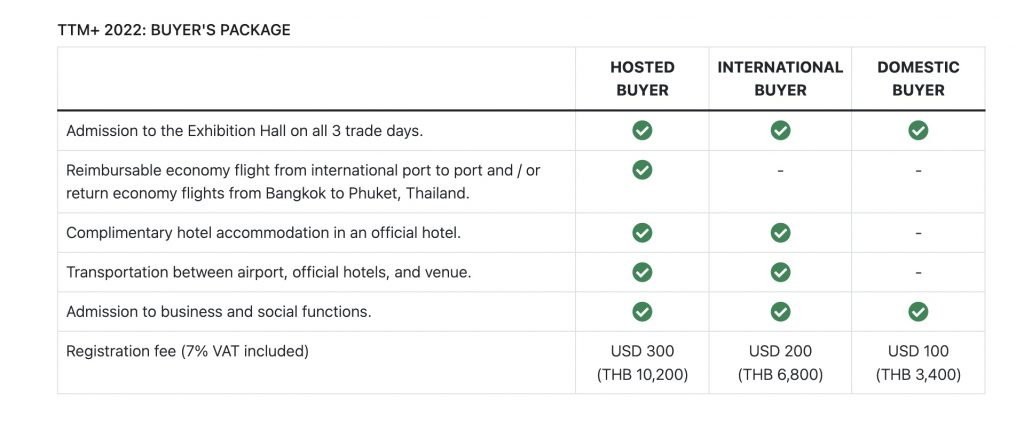Viewport: 1024px width, 430px height.
Task: Click Hosted Buyer reimbursable flight checkmark
Action: [642, 170]
